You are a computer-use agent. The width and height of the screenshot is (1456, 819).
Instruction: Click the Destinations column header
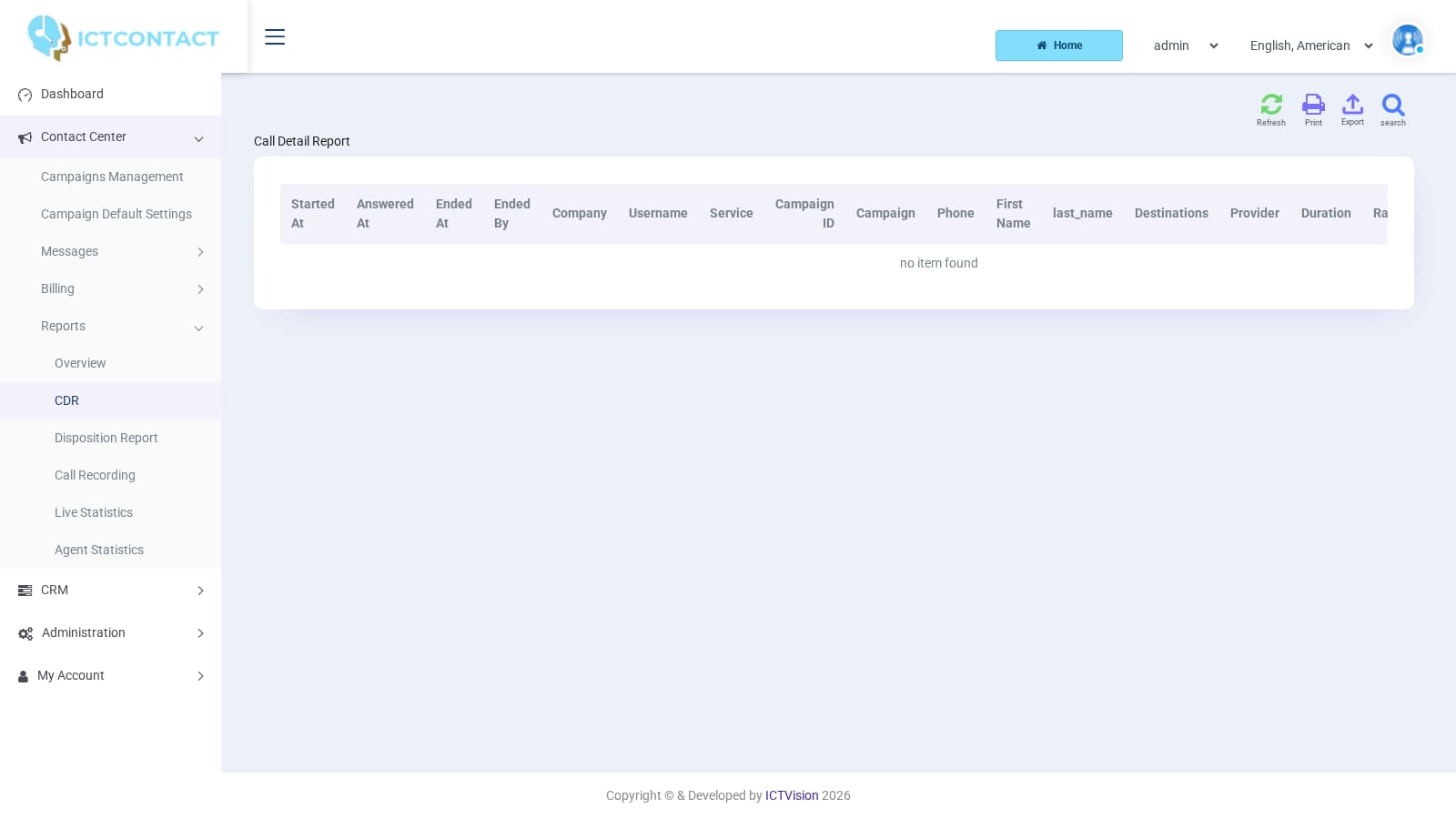pyautogui.click(x=1171, y=213)
